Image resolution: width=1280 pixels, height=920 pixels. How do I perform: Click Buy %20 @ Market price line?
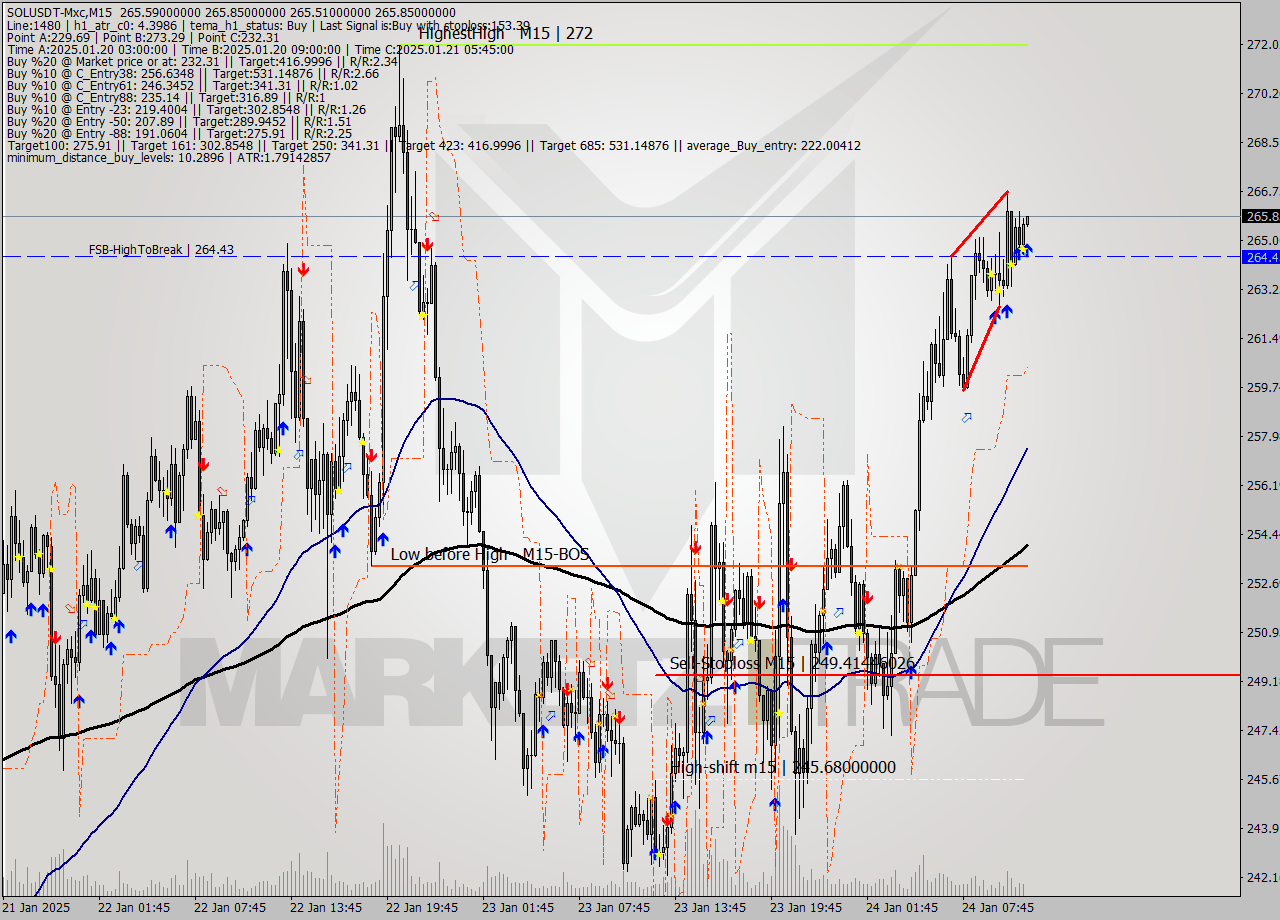tap(202, 61)
